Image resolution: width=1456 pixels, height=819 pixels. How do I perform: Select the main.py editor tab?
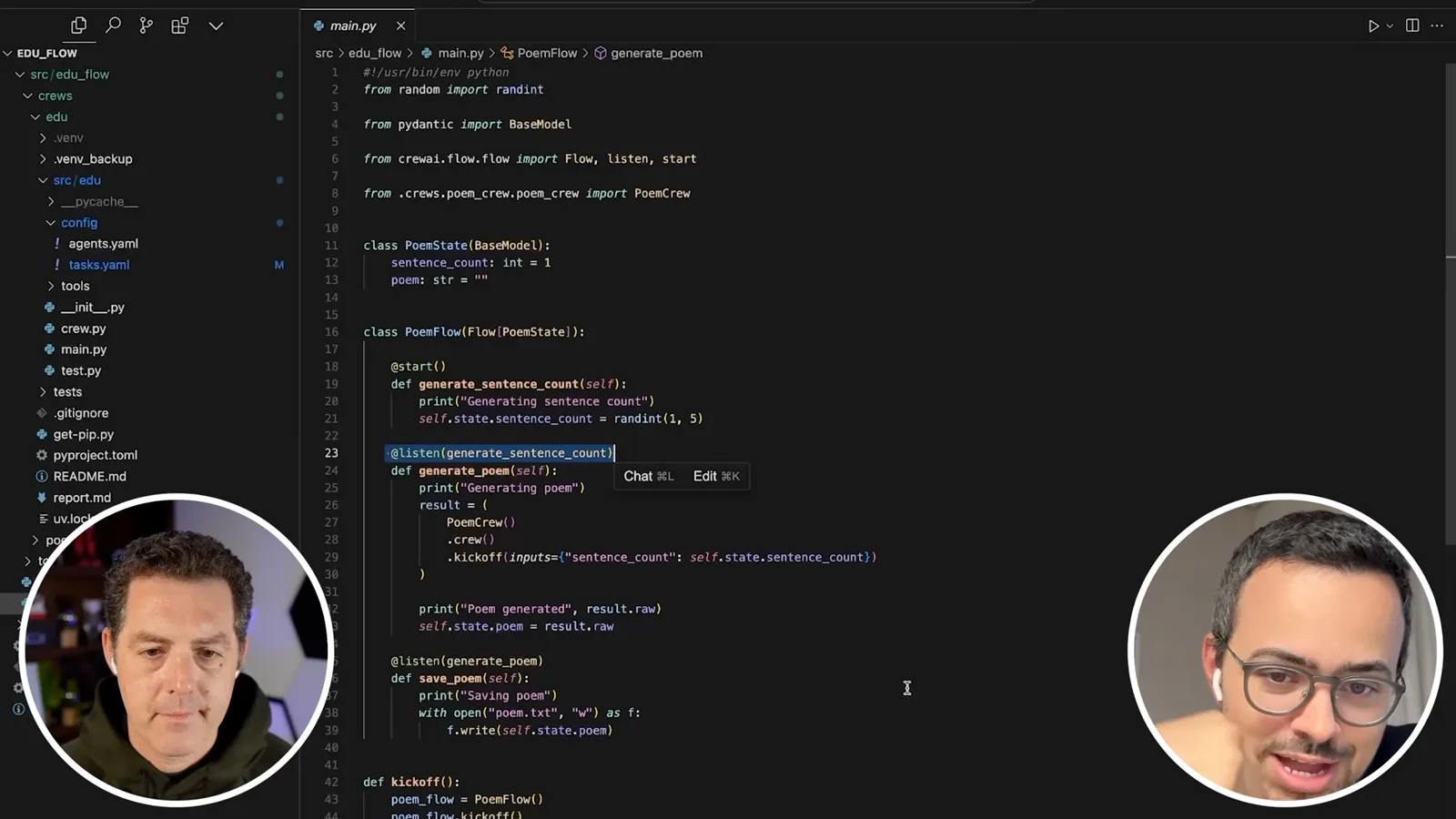click(353, 25)
